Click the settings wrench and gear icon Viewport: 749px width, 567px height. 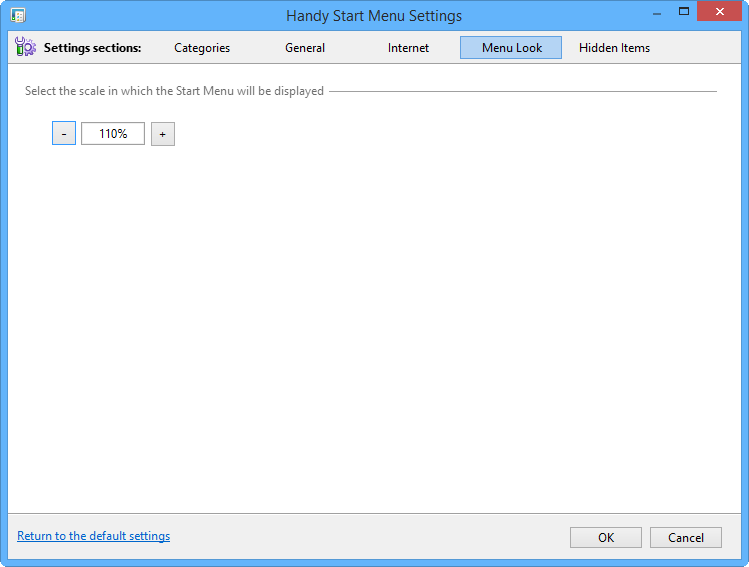click(25, 47)
